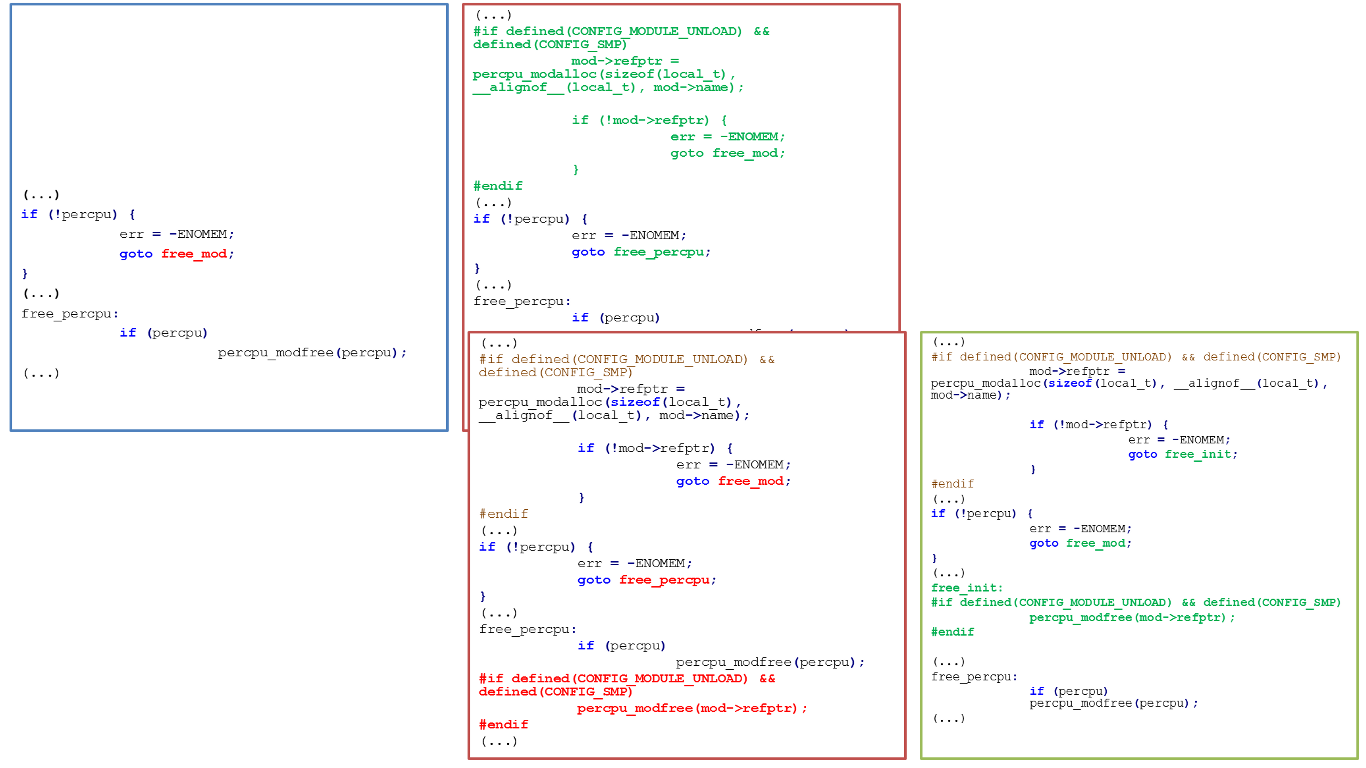
Task: Click percpu_modfree(percpu) line in the blue box
Action: click(312, 353)
